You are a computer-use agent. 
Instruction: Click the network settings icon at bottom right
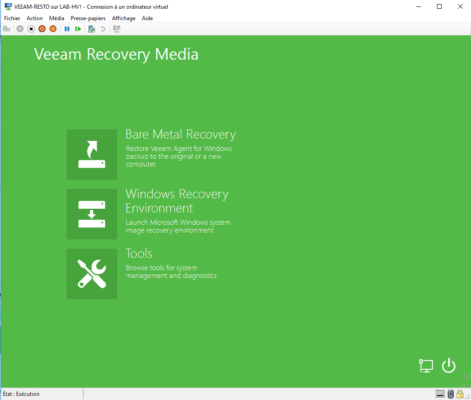426,366
